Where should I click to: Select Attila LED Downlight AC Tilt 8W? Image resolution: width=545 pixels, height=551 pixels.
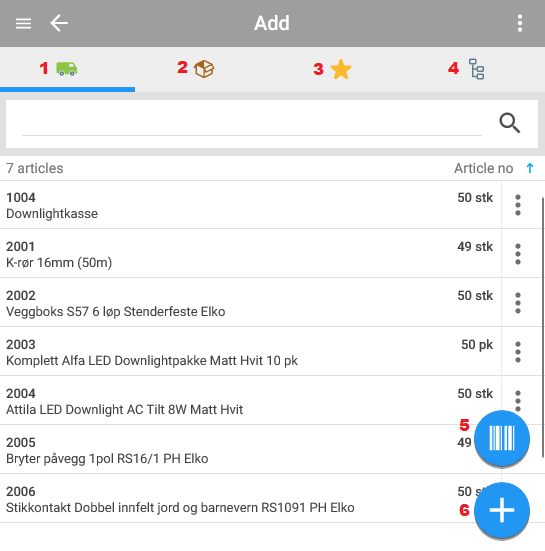coord(251,401)
